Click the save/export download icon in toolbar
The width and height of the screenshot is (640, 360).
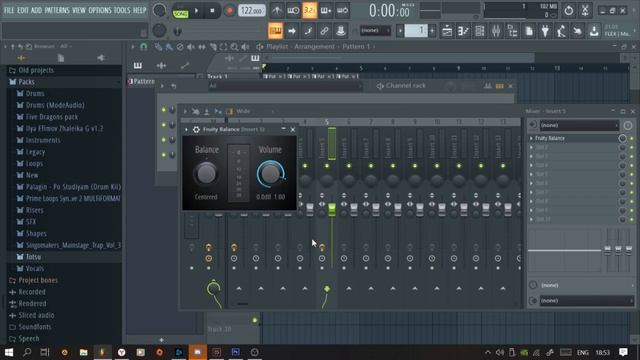594,31
